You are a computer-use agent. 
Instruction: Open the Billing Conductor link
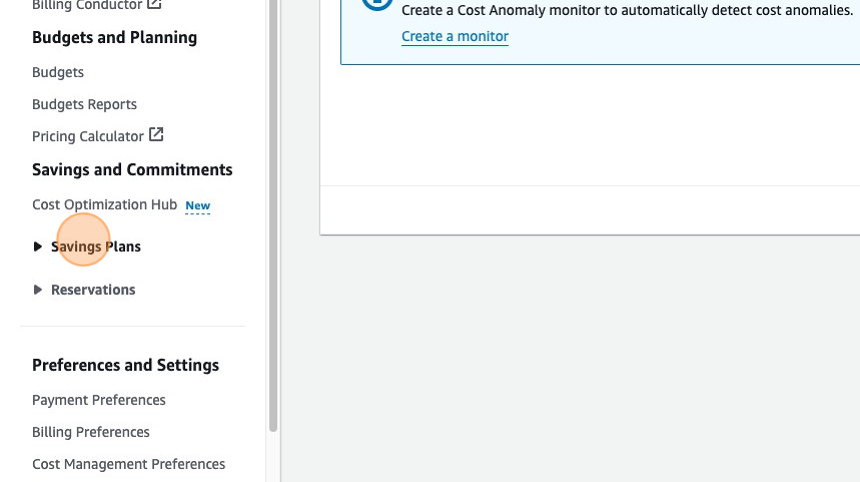point(87,6)
